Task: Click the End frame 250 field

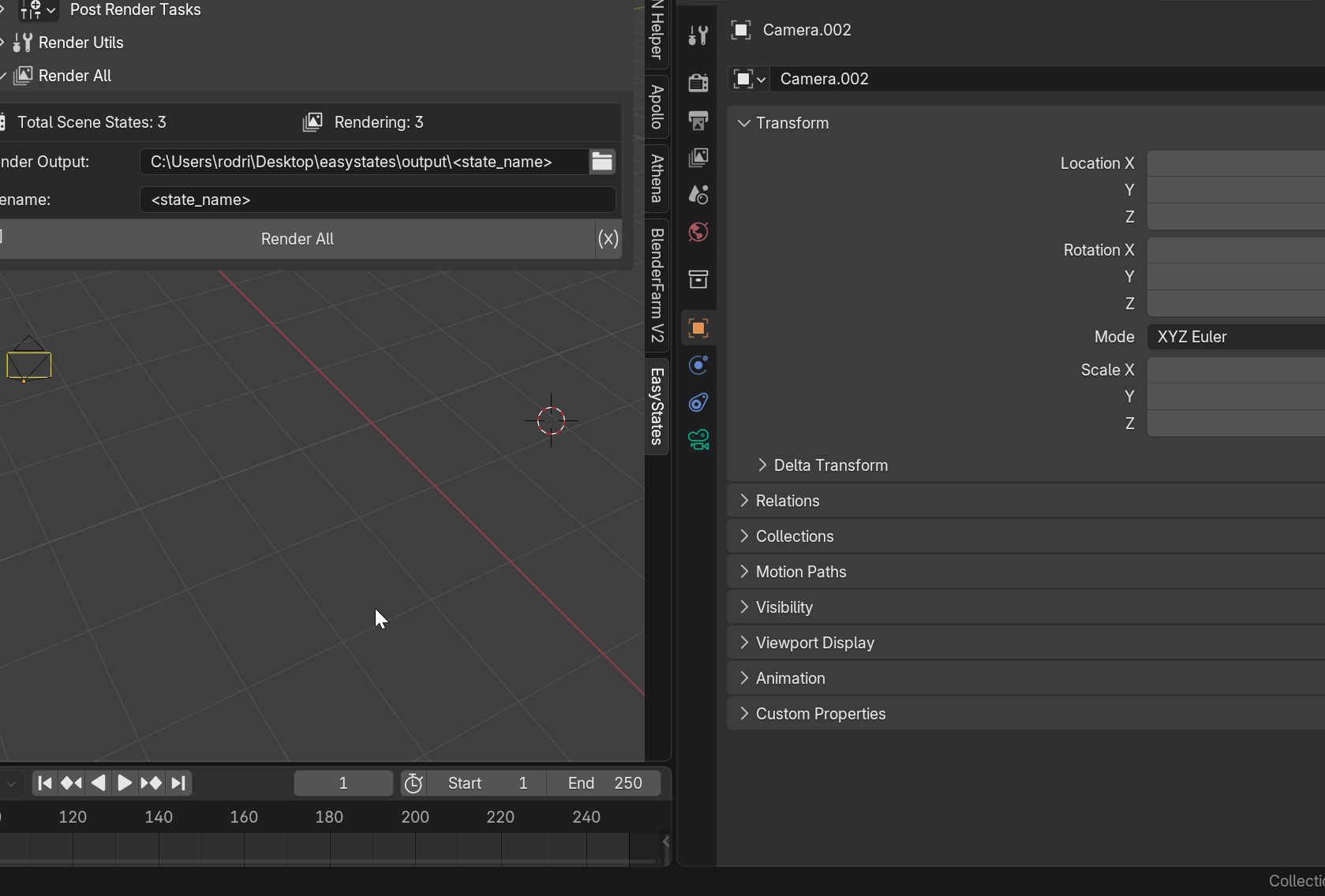Action: [x=604, y=783]
